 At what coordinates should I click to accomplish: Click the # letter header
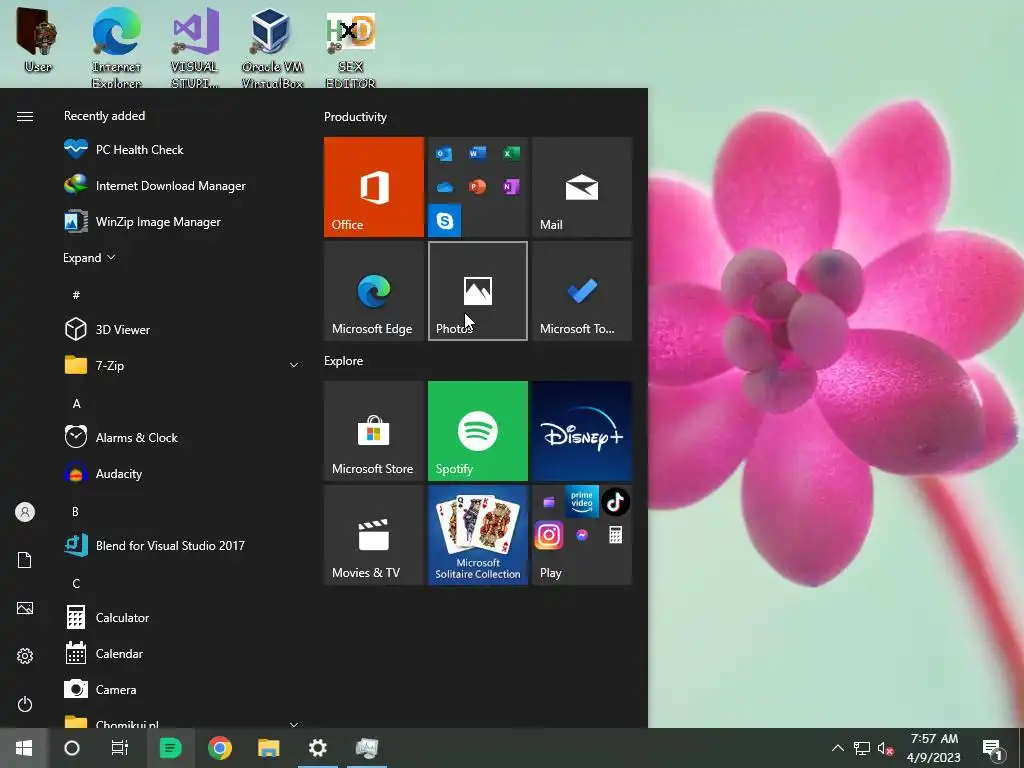click(76, 295)
